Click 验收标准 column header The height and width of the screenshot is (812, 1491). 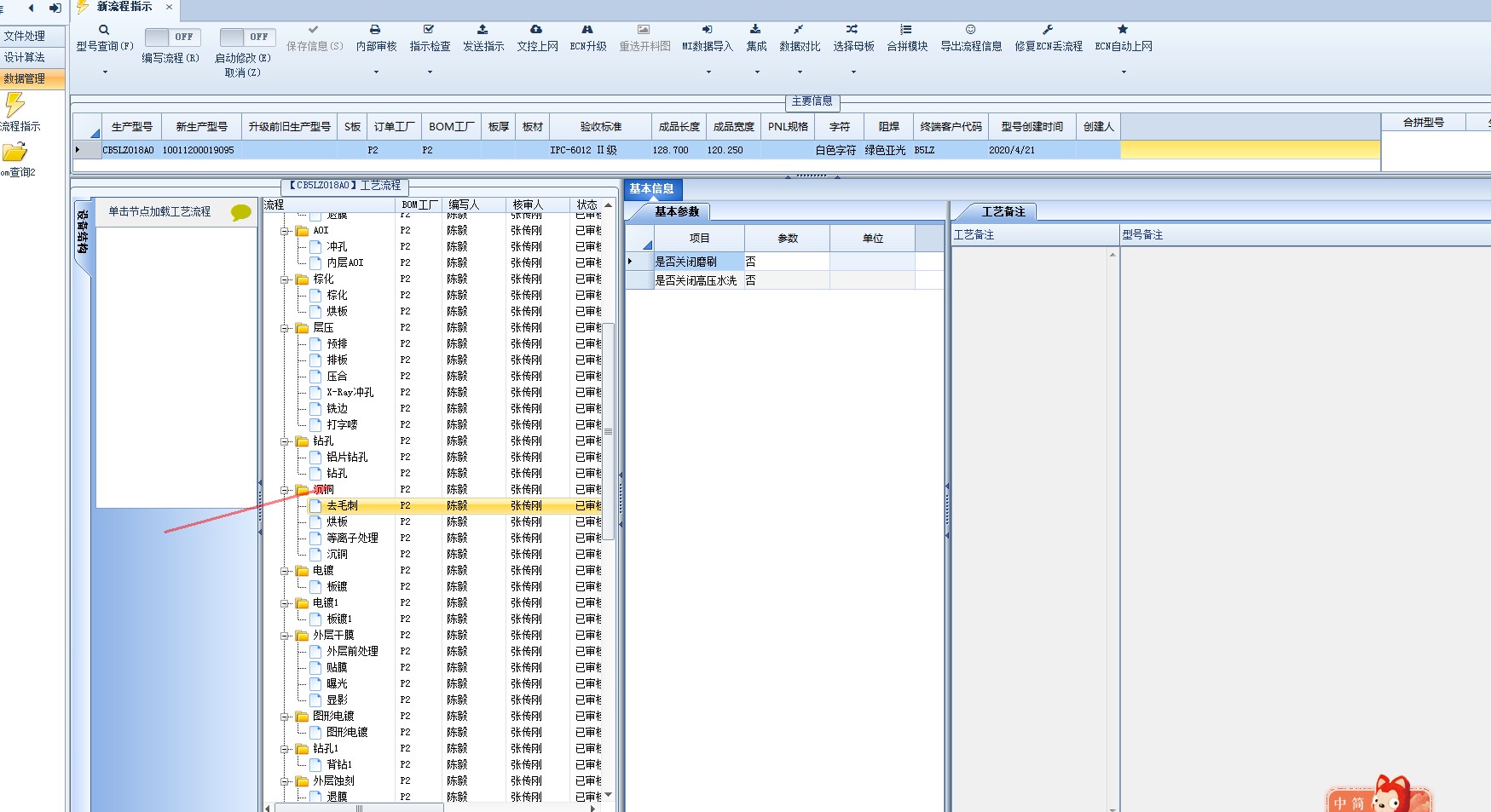pos(601,126)
